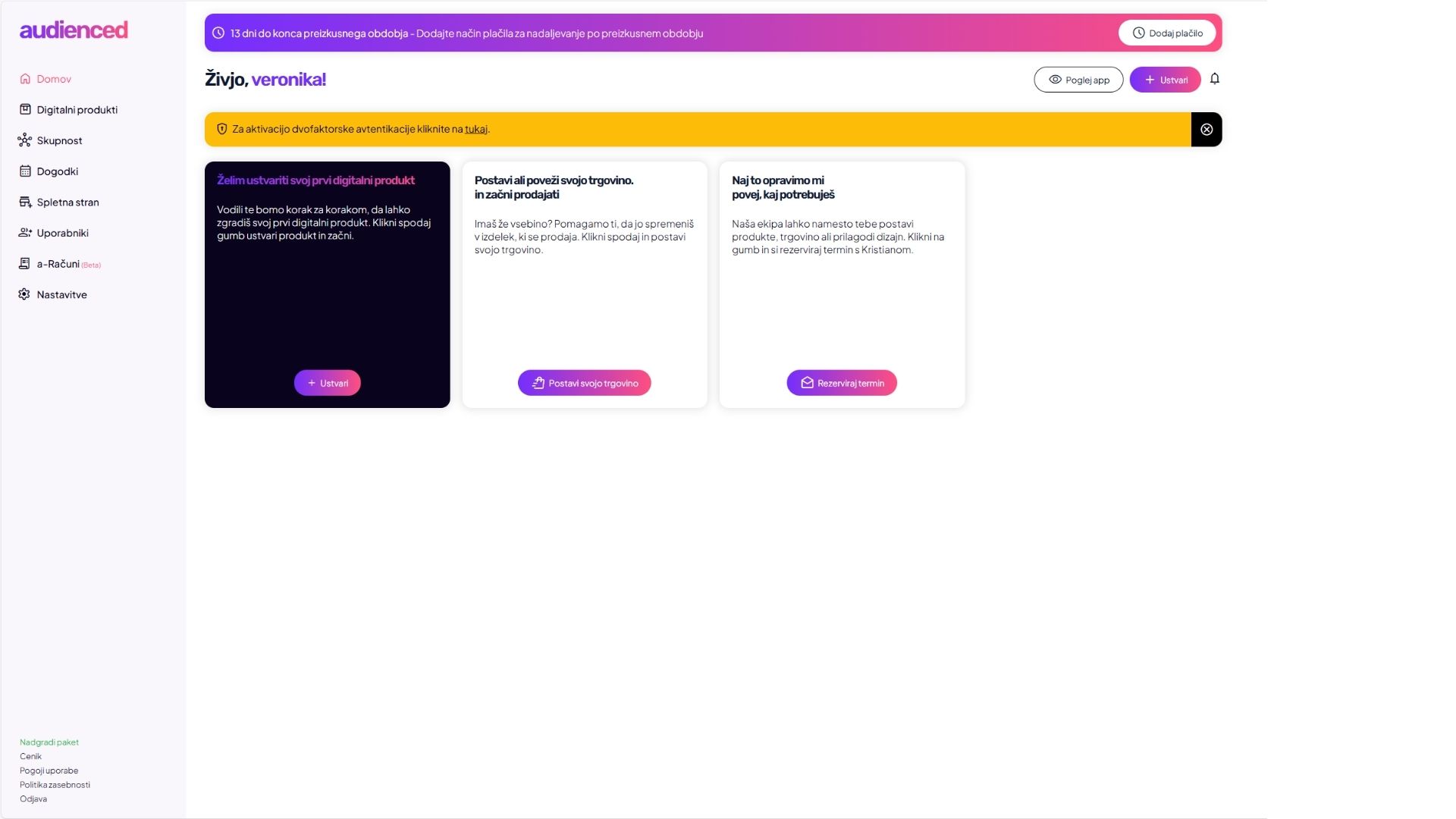Dismiss the two-factor authentication yellow banner
This screenshot has height=819, width=1456.
[1206, 130]
